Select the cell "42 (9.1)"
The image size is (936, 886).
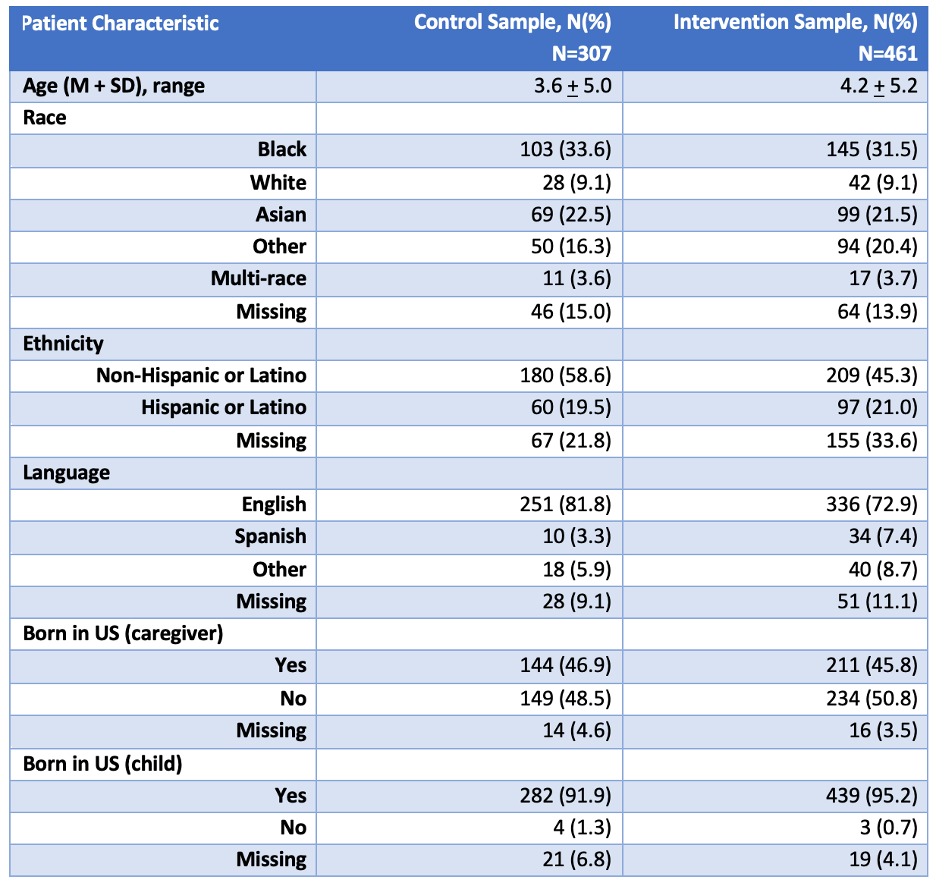pos(883,183)
